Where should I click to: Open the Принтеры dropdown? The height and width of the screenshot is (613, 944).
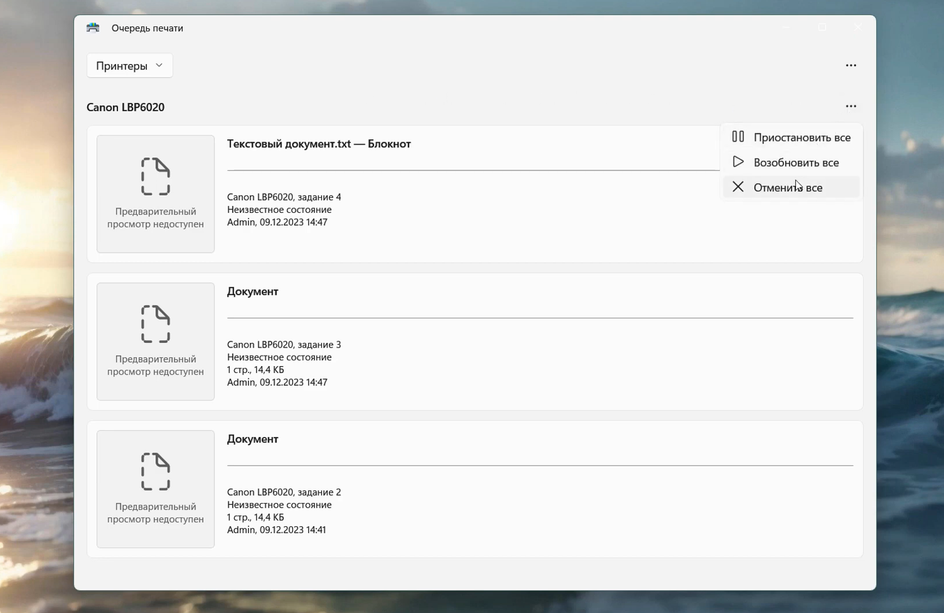pyautogui.click(x=129, y=66)
